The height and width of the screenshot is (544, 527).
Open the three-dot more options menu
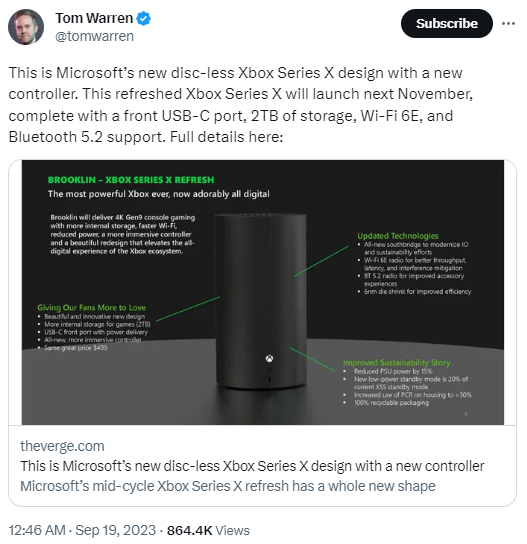[508, 24]
